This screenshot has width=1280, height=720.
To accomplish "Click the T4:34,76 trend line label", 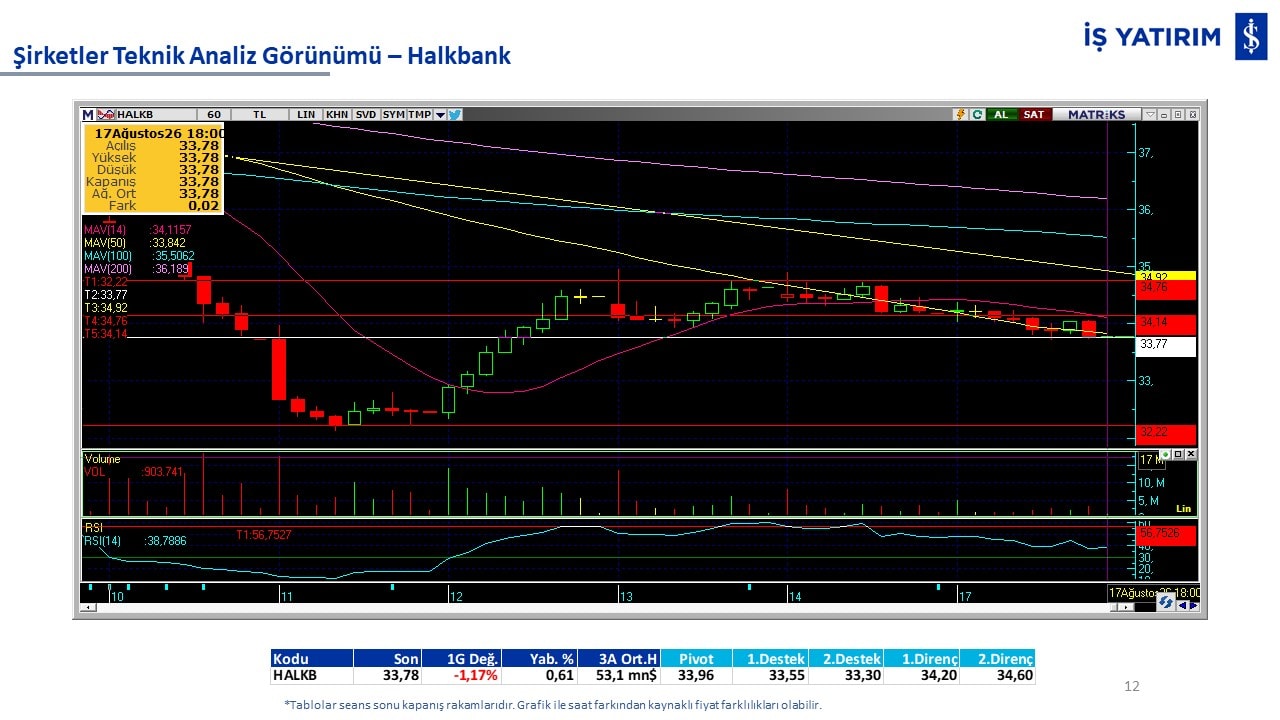I will click(105, 321).
